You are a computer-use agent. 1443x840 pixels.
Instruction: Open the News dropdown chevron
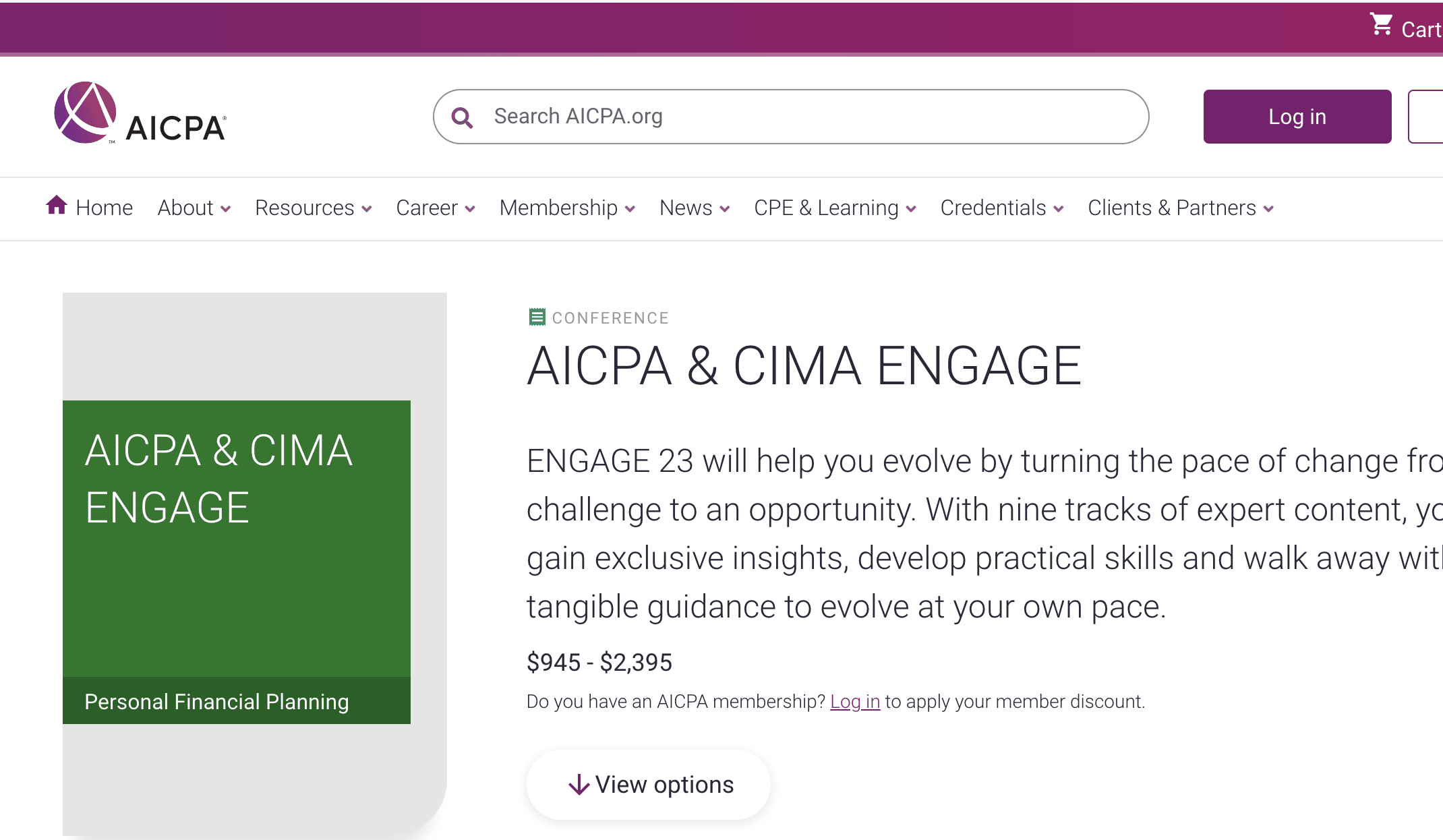(725, 209)
